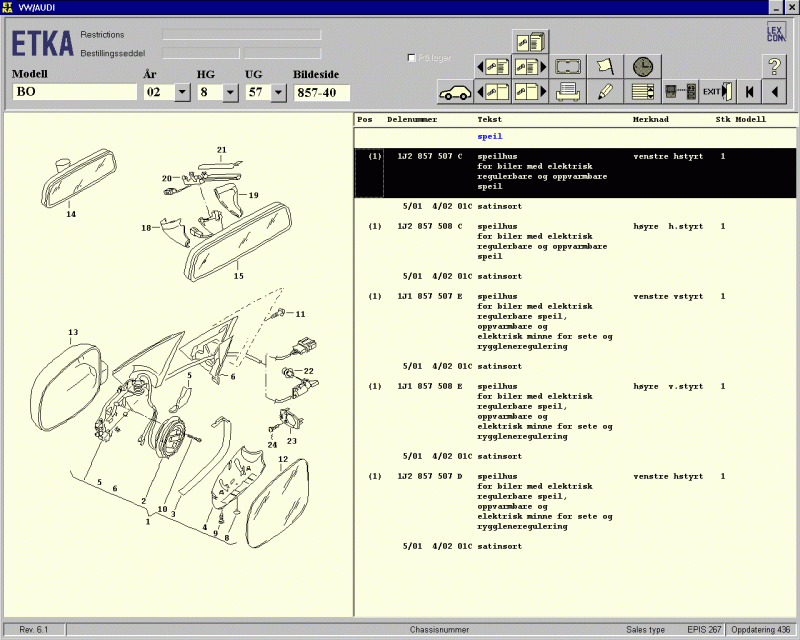Viewport: 800px width, 640px height.
Task: Jump to first page arrow button
Action: 748,92
